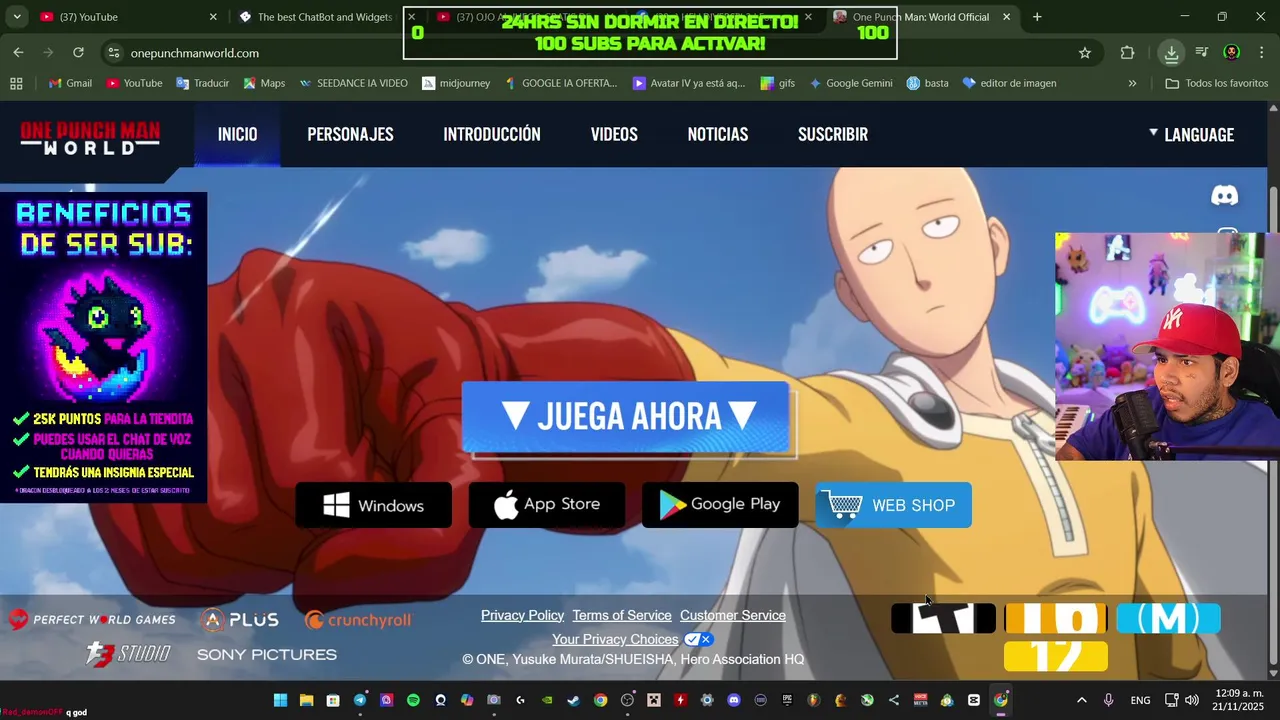Screen dimensions: 1280x720
Task: Open the taskbar microphone icon
Action: coord(1108,700)
